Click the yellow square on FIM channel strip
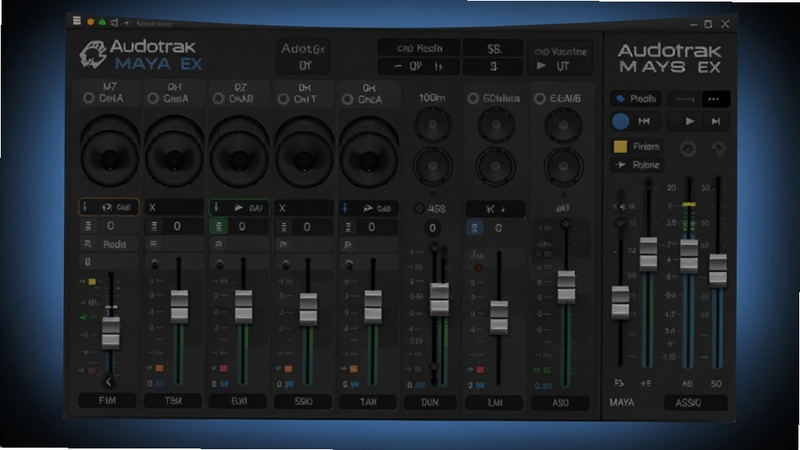The width and height of the screenshot is (800, 450). coord(92,282)
